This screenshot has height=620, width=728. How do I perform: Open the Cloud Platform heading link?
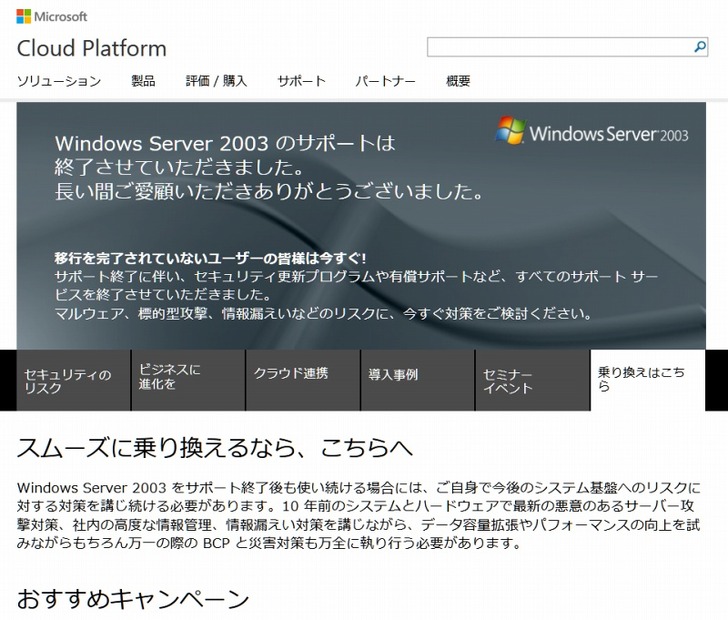(91, 48)
